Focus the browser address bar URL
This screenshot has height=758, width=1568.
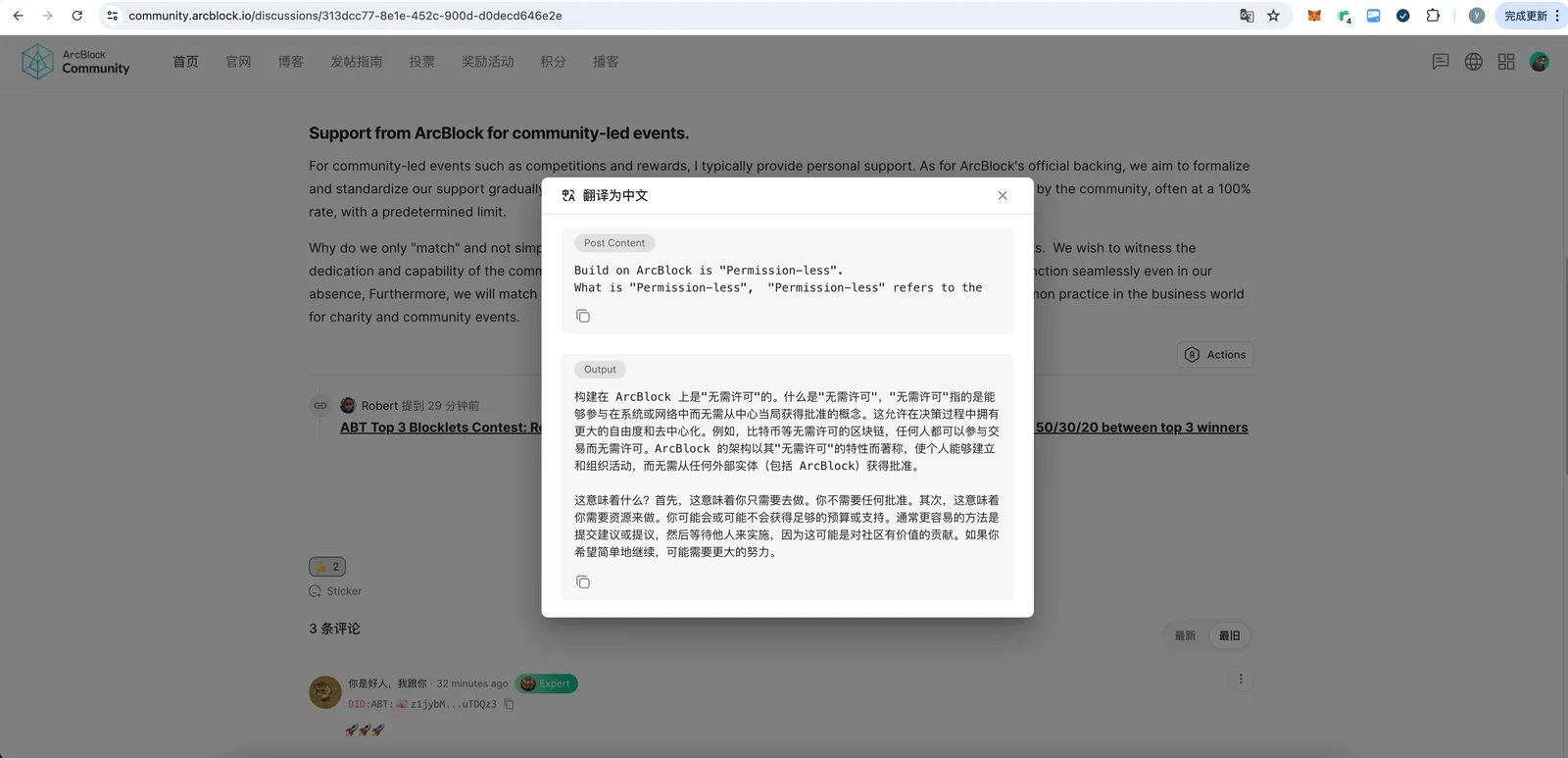click(345, 16)
